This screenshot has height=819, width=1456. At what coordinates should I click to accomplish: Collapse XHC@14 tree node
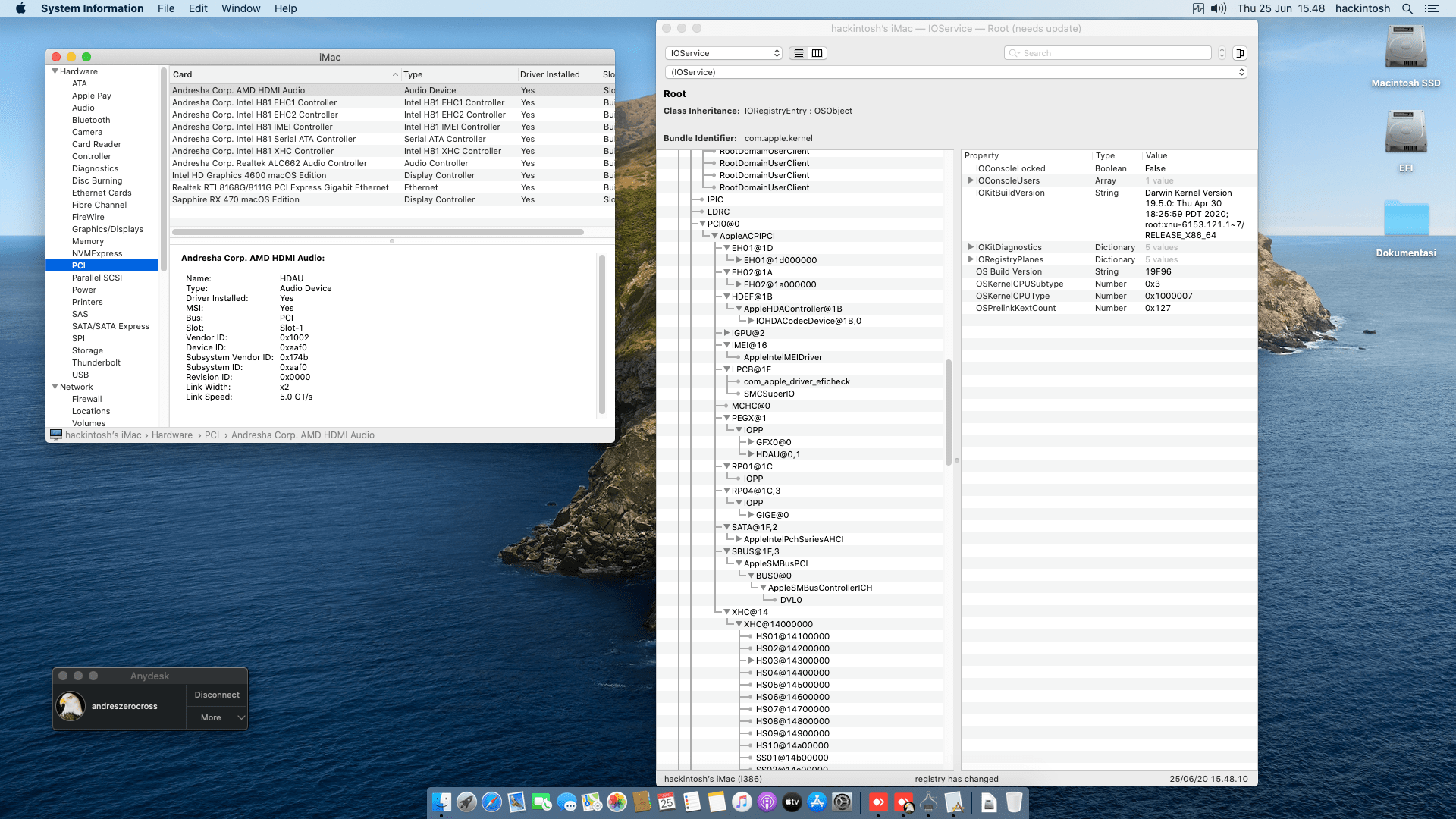tap(726, 612)
